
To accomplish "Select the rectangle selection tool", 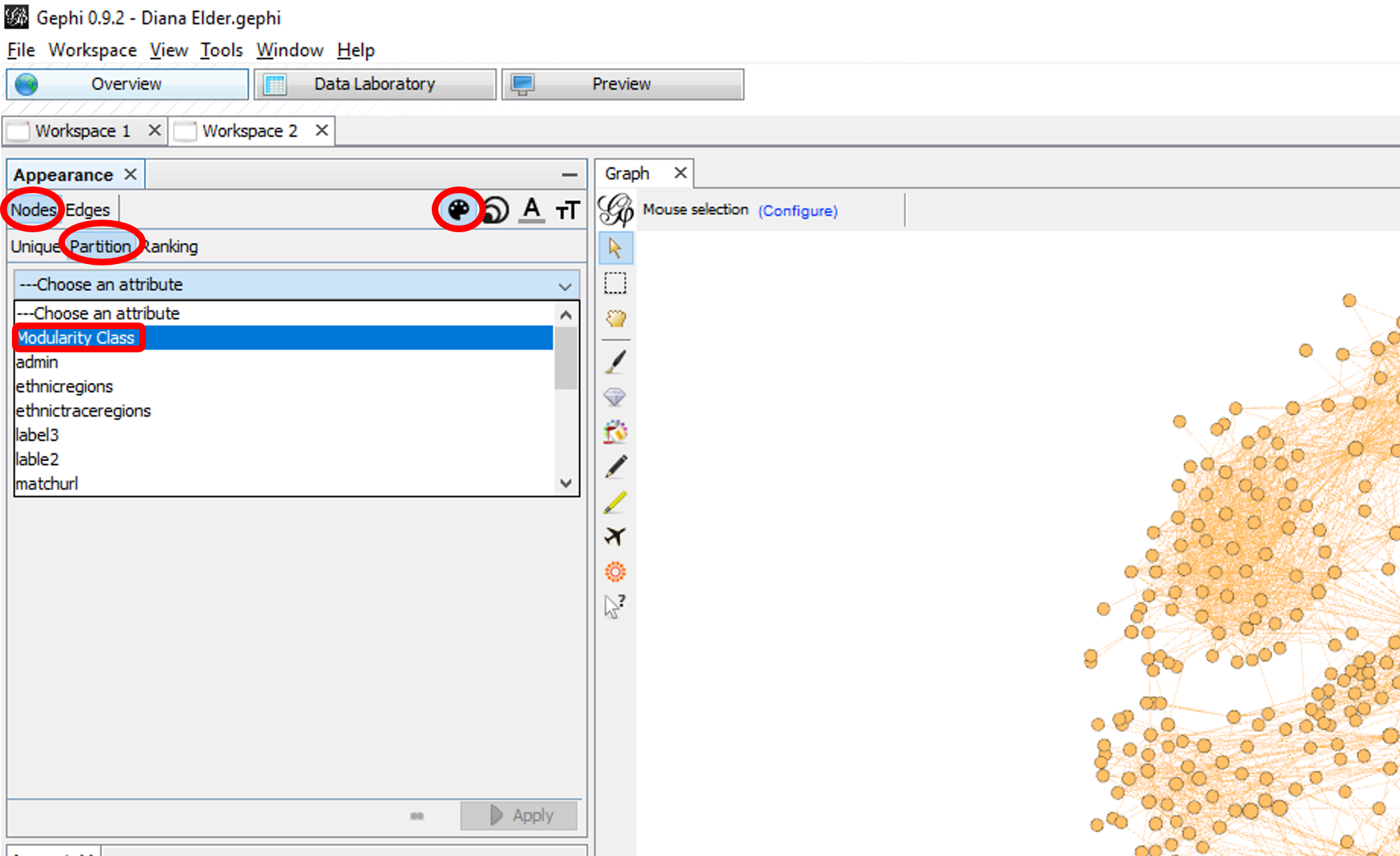I will tap(615, 283).
